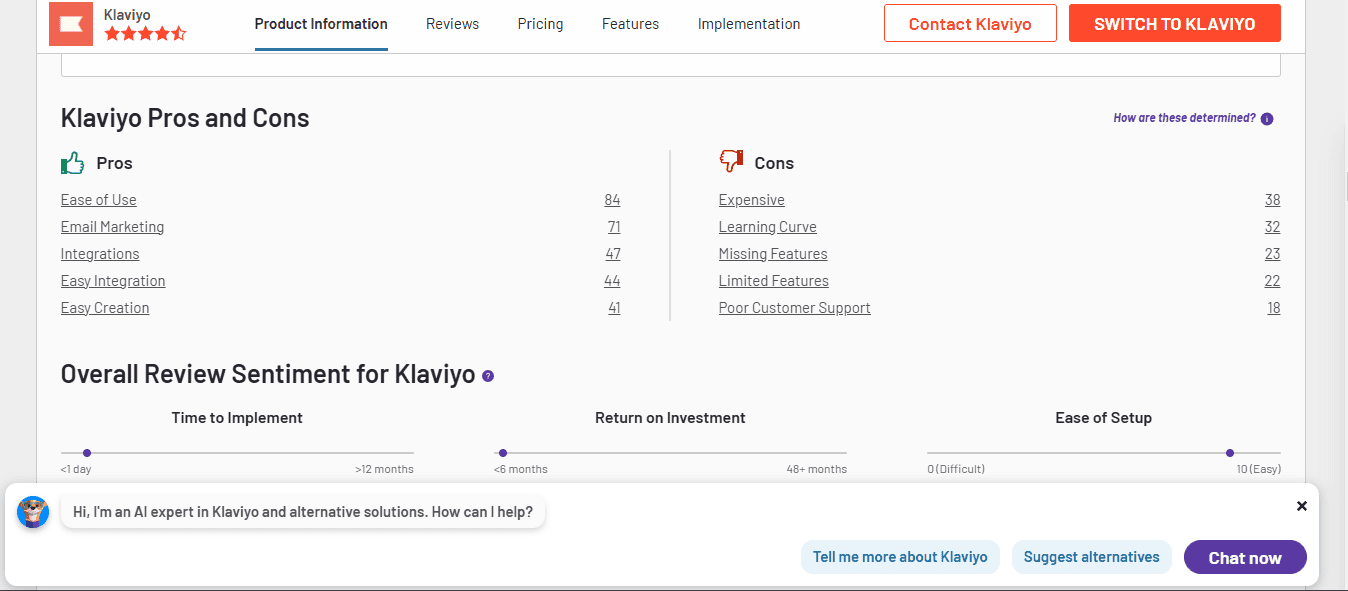Open the Easy Creation pro link

[105, 308]
